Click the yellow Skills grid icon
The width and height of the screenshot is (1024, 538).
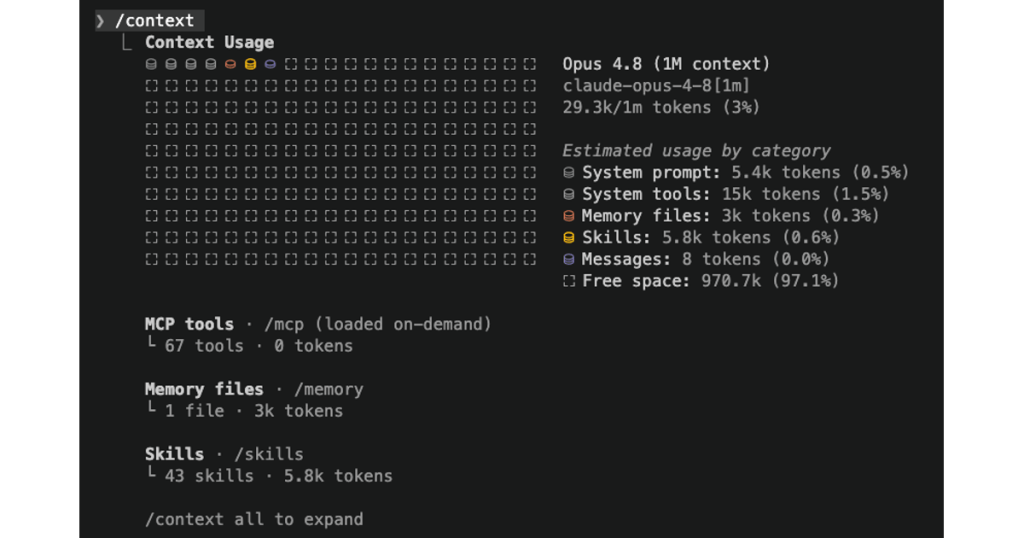[250, 64]
